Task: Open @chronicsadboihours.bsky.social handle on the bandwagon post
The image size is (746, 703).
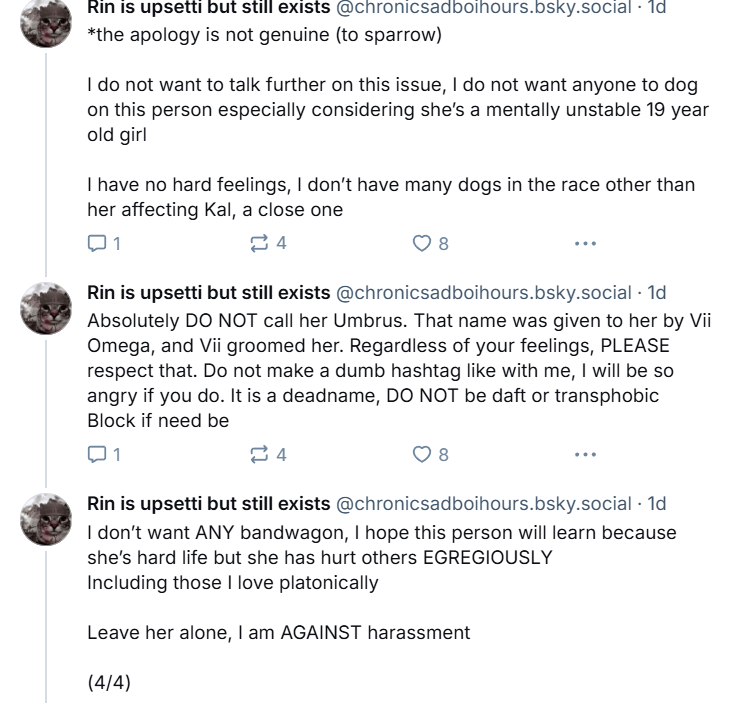Action: [484, 504]
